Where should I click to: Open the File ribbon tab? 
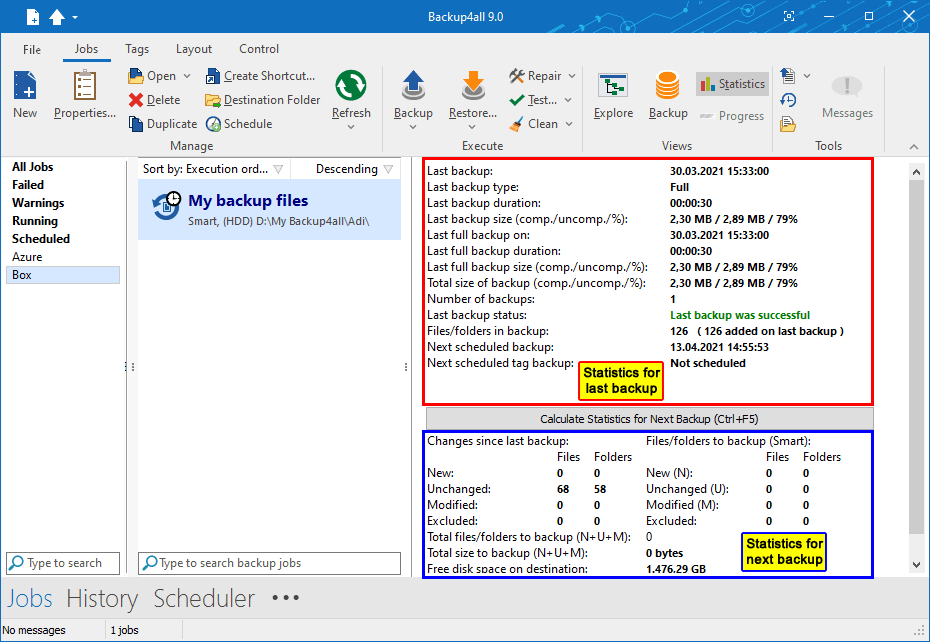coord(32,49)
